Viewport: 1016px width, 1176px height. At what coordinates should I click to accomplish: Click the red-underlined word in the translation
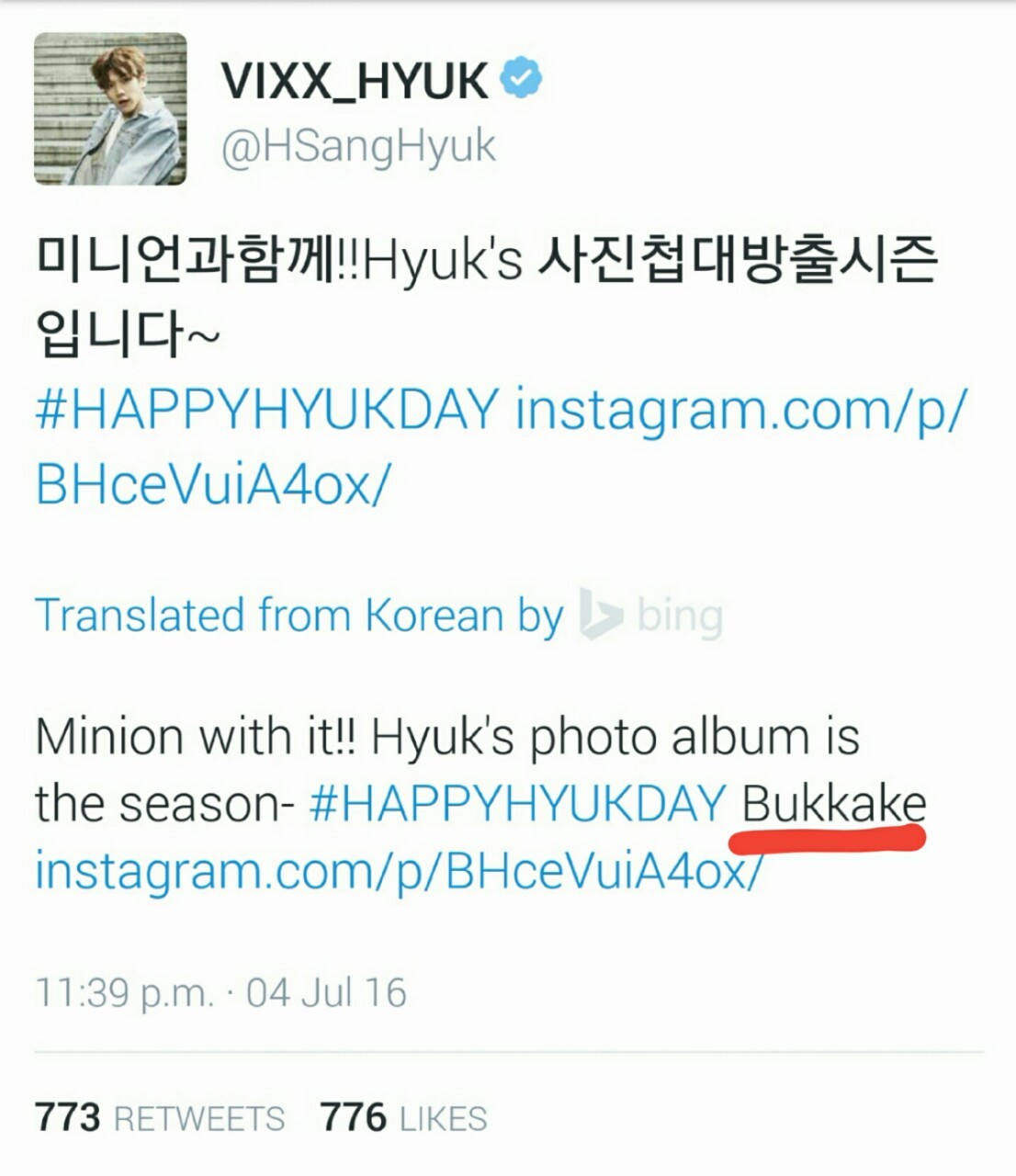833,805
